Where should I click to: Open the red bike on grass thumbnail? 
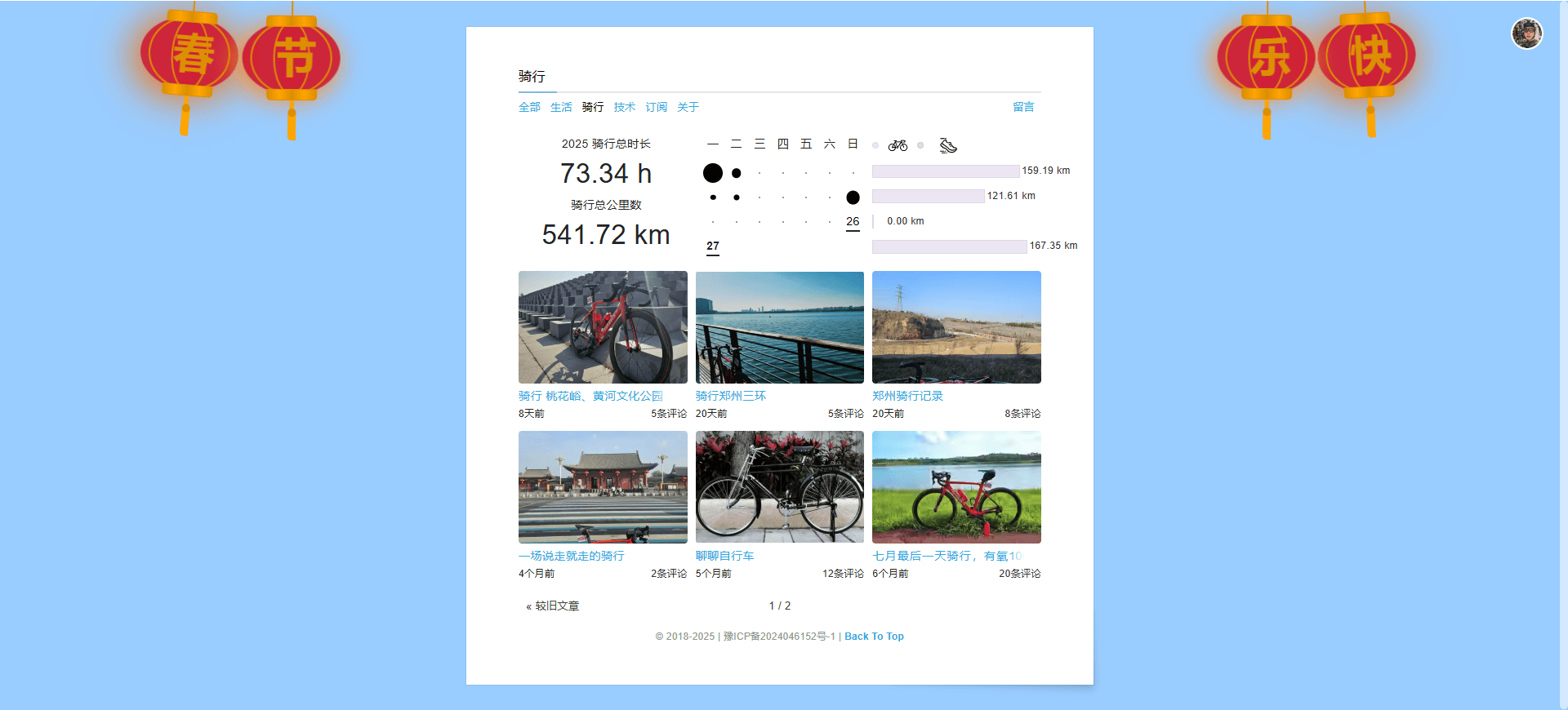click(956, 487)
